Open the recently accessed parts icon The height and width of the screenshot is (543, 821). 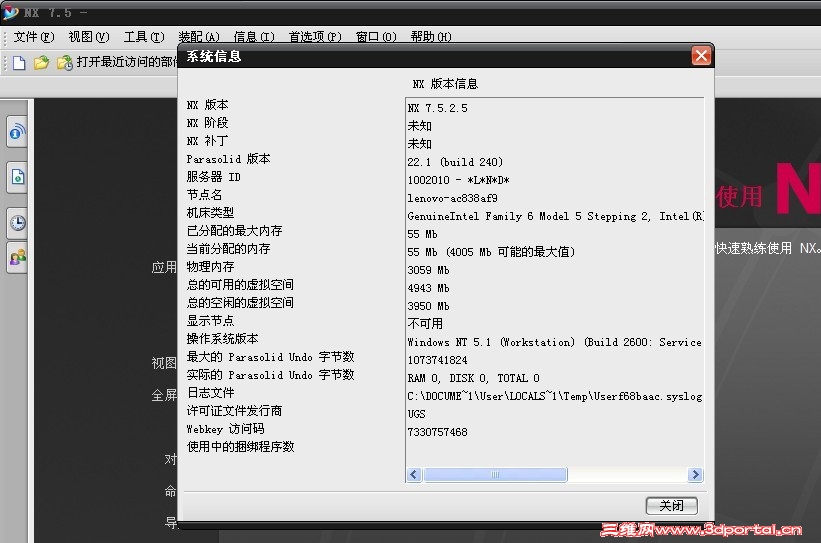pos(64,63)
